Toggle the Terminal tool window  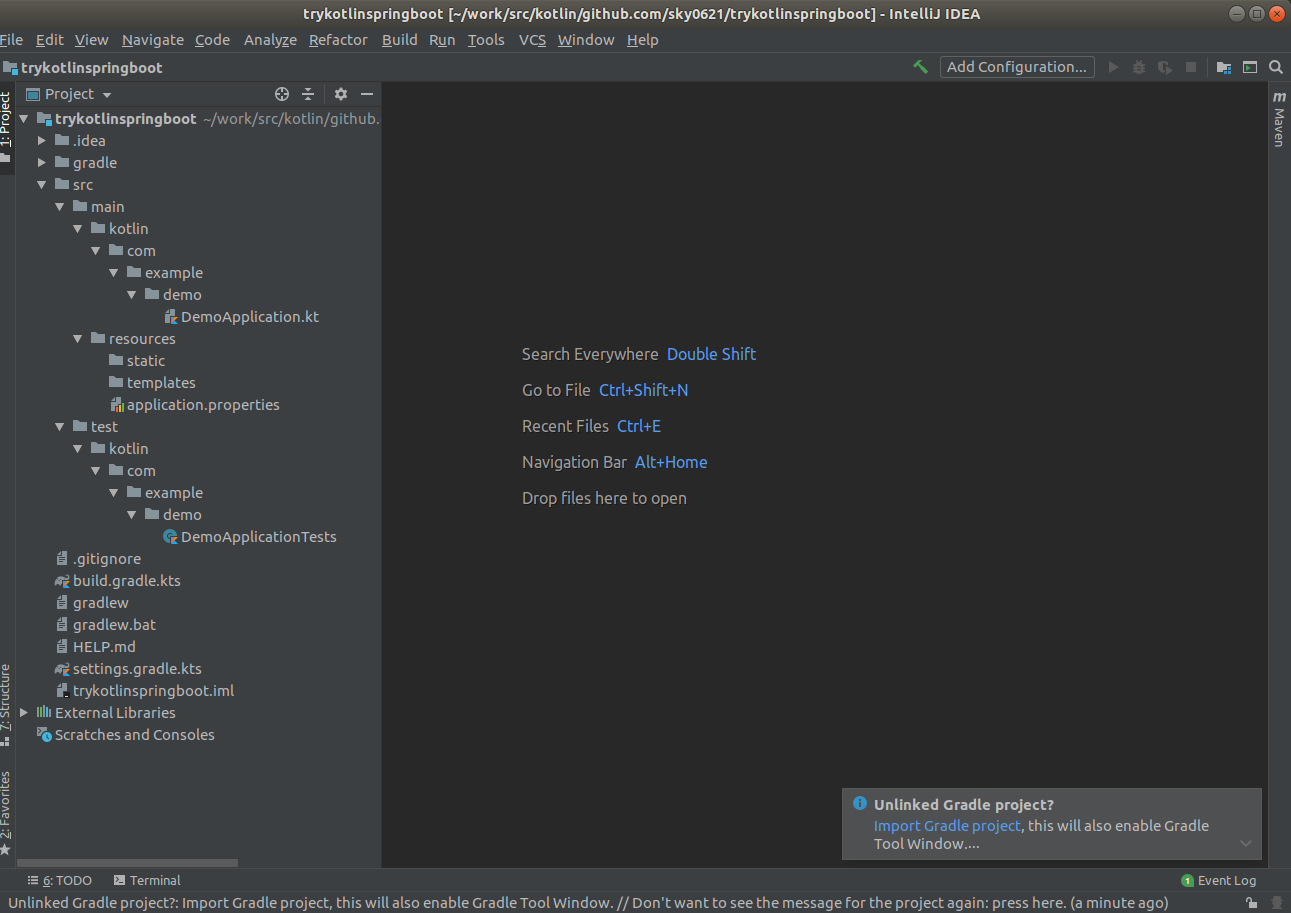tap(146, 880)
